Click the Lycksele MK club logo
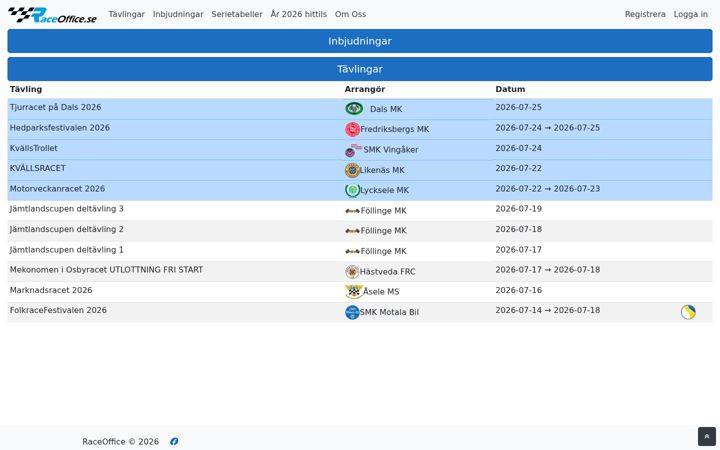 click(352, 190)
